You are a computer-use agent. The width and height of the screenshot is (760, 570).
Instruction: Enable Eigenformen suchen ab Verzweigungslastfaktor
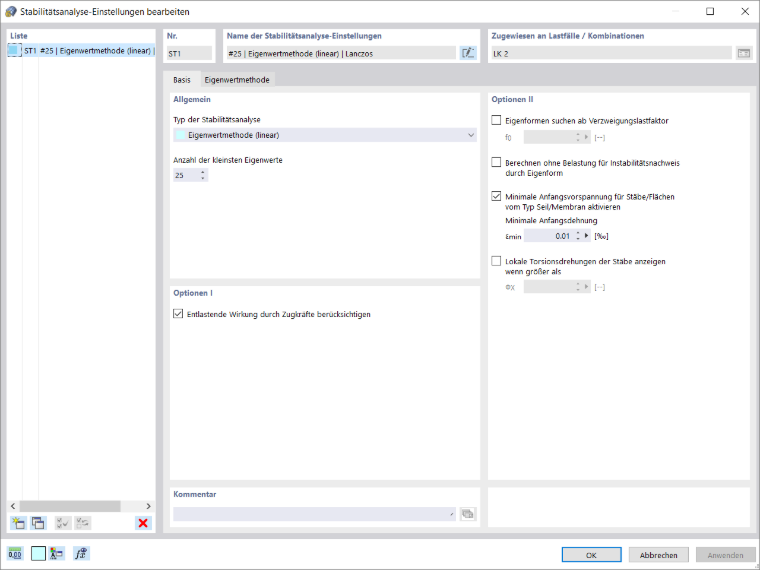pyautogui.click(x=496, y=120)
